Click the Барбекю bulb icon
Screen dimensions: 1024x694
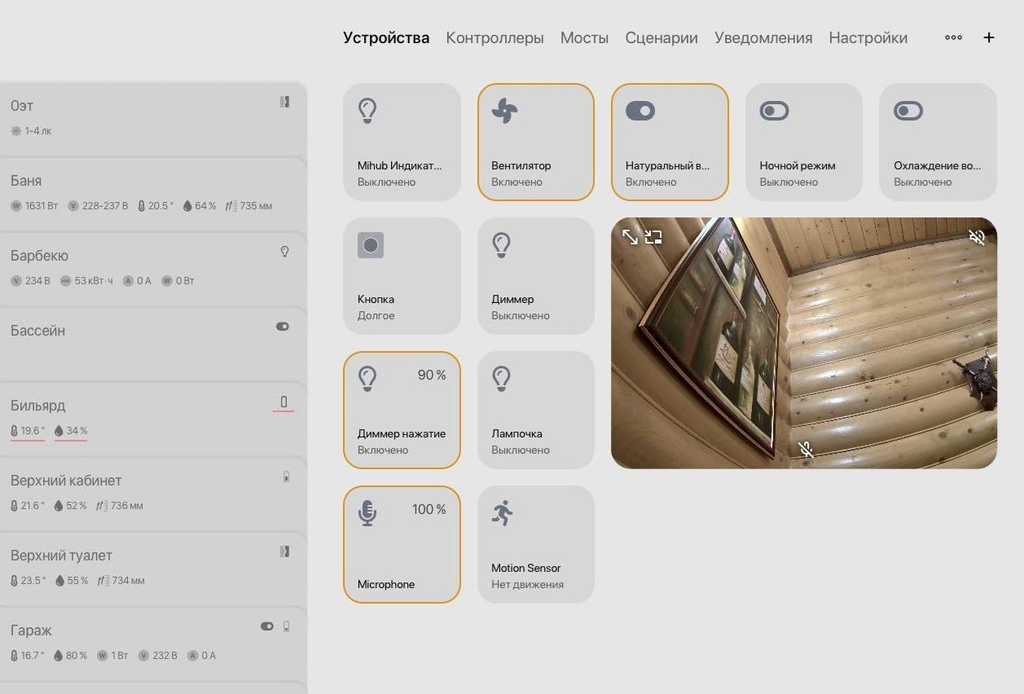pyautogui.click(x=285, y=251)
